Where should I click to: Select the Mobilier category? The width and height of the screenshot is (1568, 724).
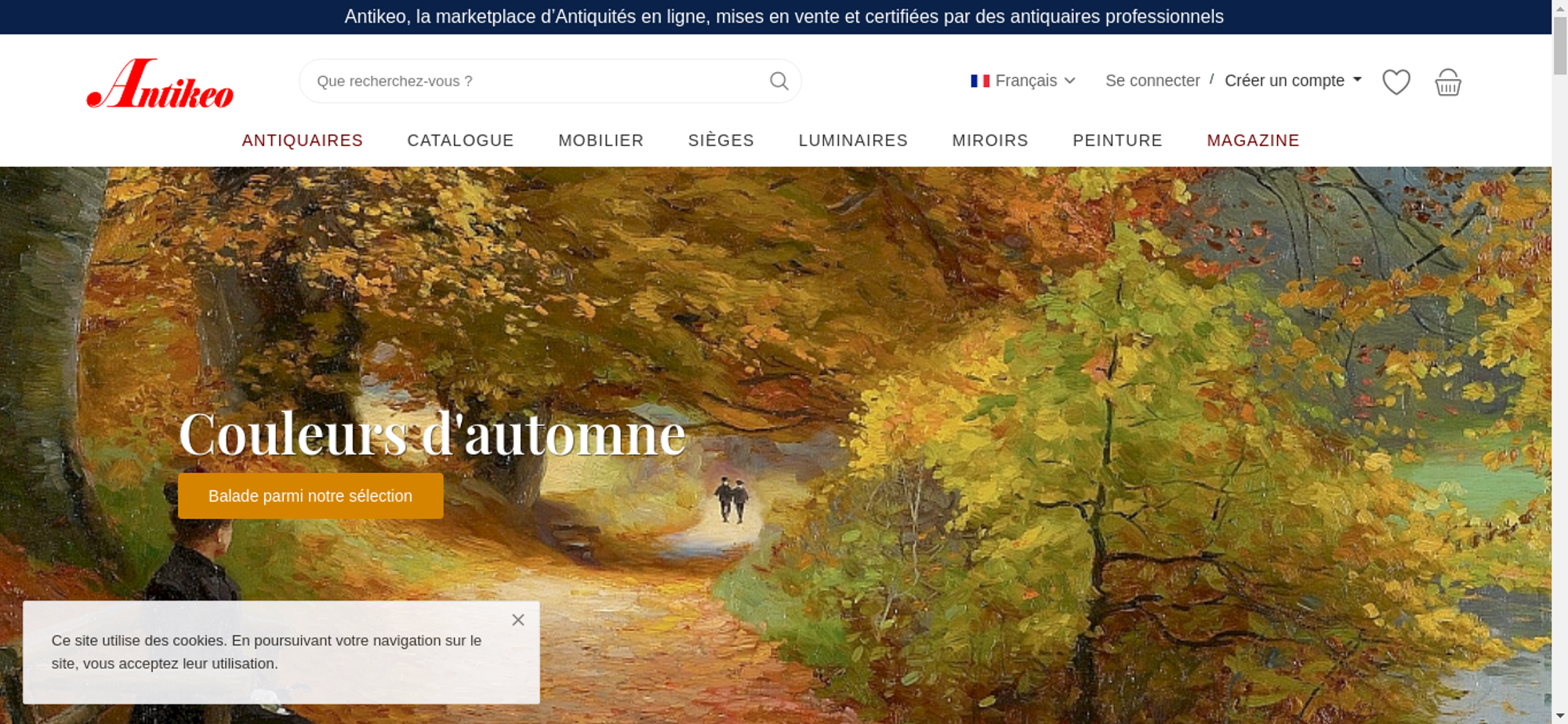pos(601,140)
